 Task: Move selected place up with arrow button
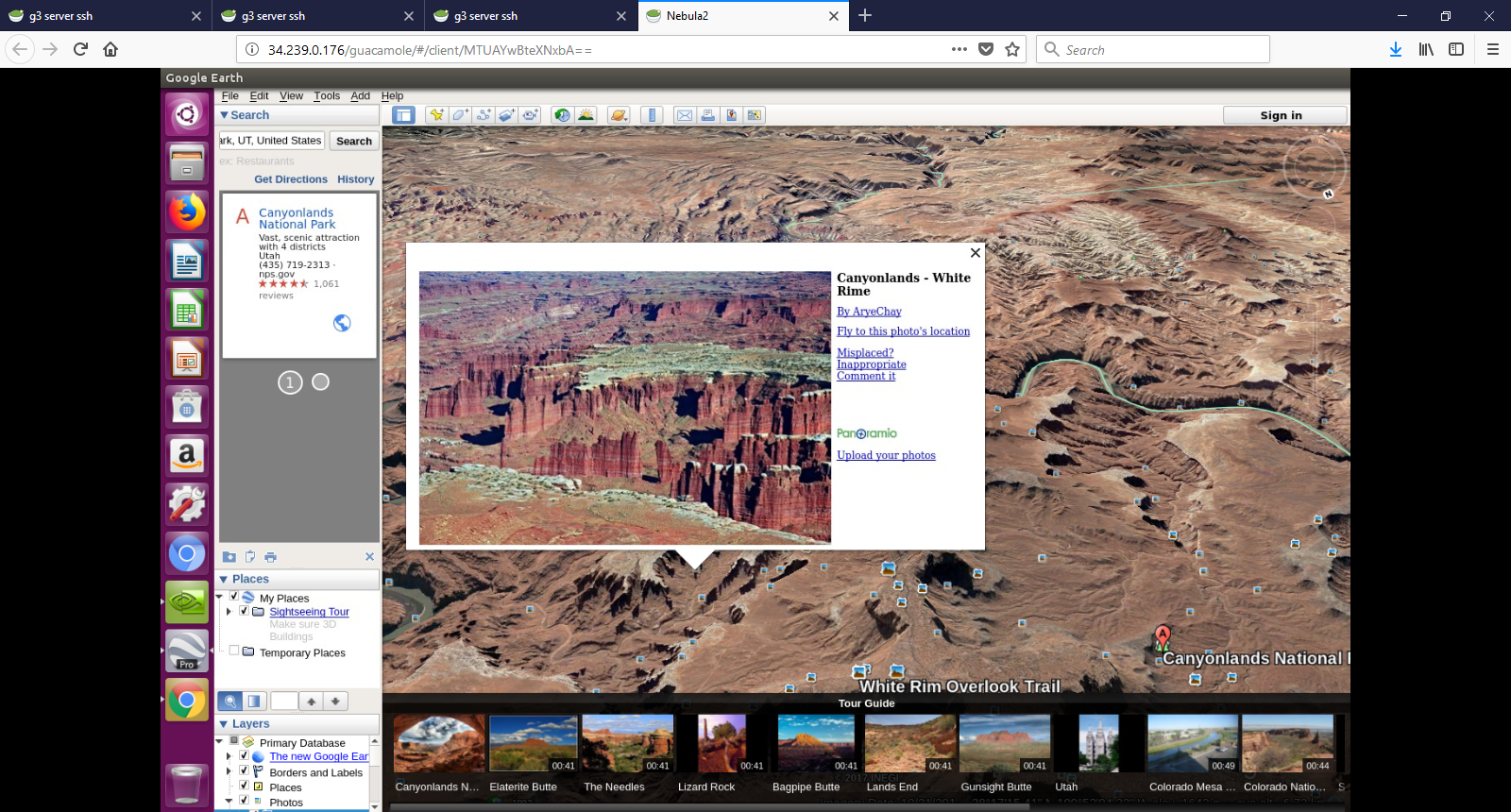[311, 701]
